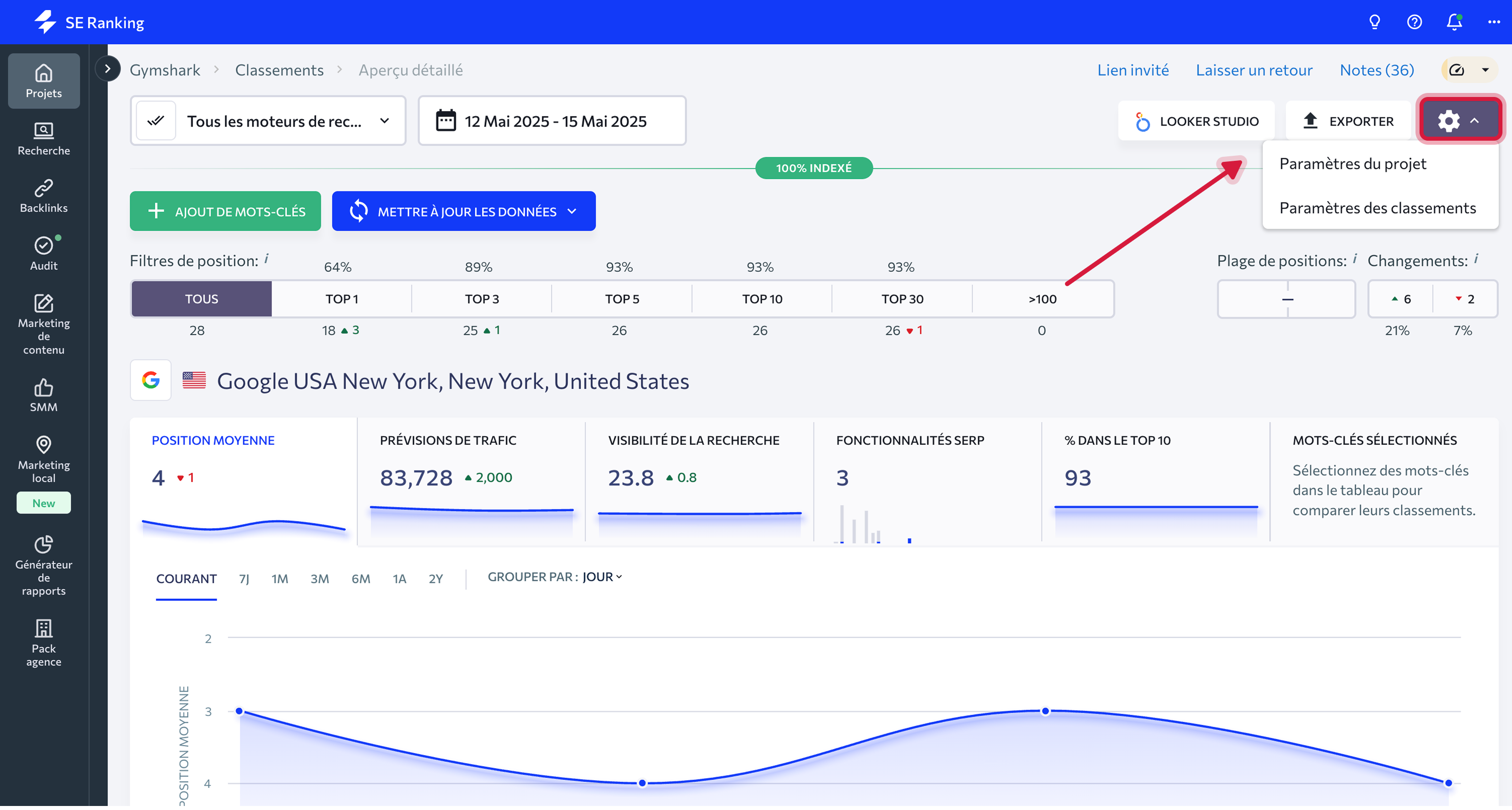Click the double-check search engine icon
1512x810 pixels.
pyautogui.click(x=155, y=121)
